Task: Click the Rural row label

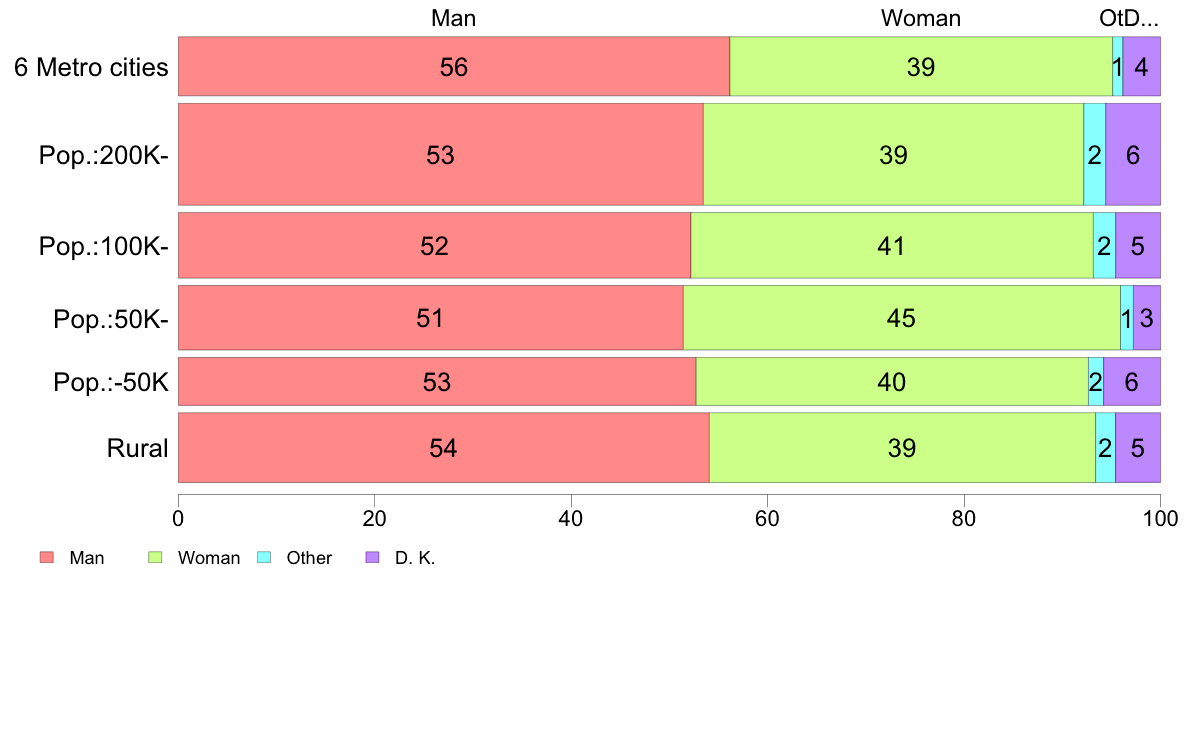Action: (137, 448)
